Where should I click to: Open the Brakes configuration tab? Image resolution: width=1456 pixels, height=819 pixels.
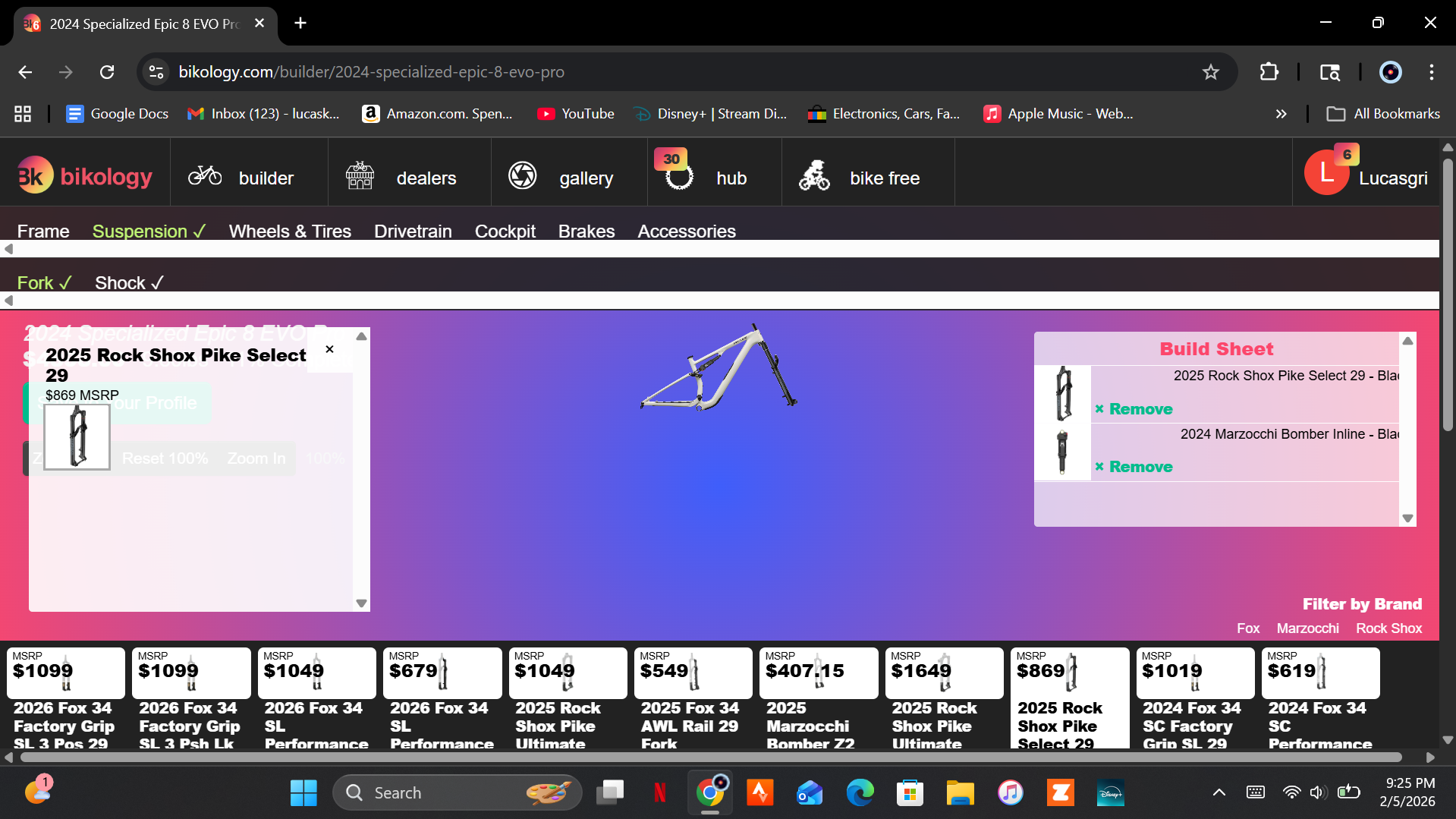tap(586, 231)
